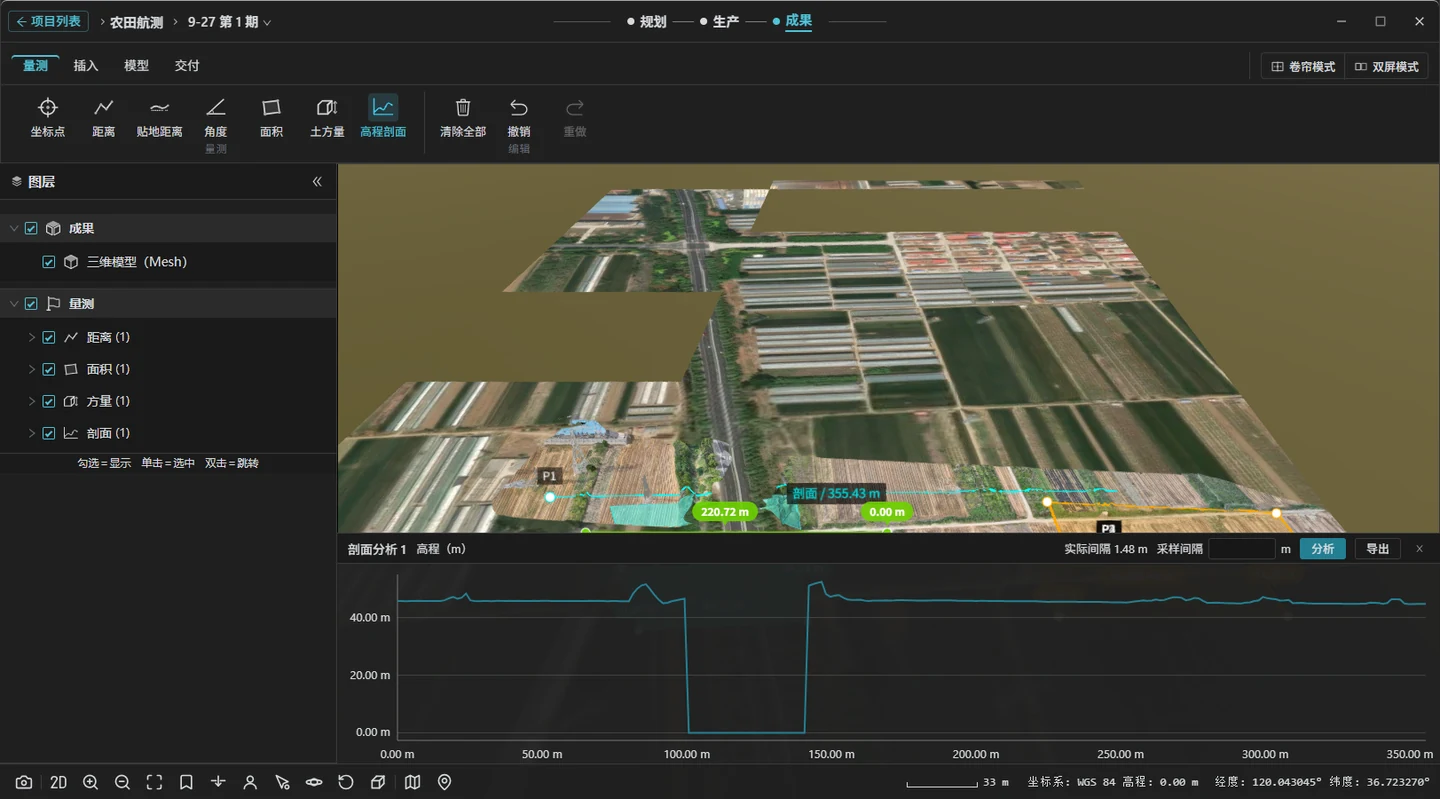Click the fit-to-view frame icon
This screenshot has height=799, width=1440.
154,782
